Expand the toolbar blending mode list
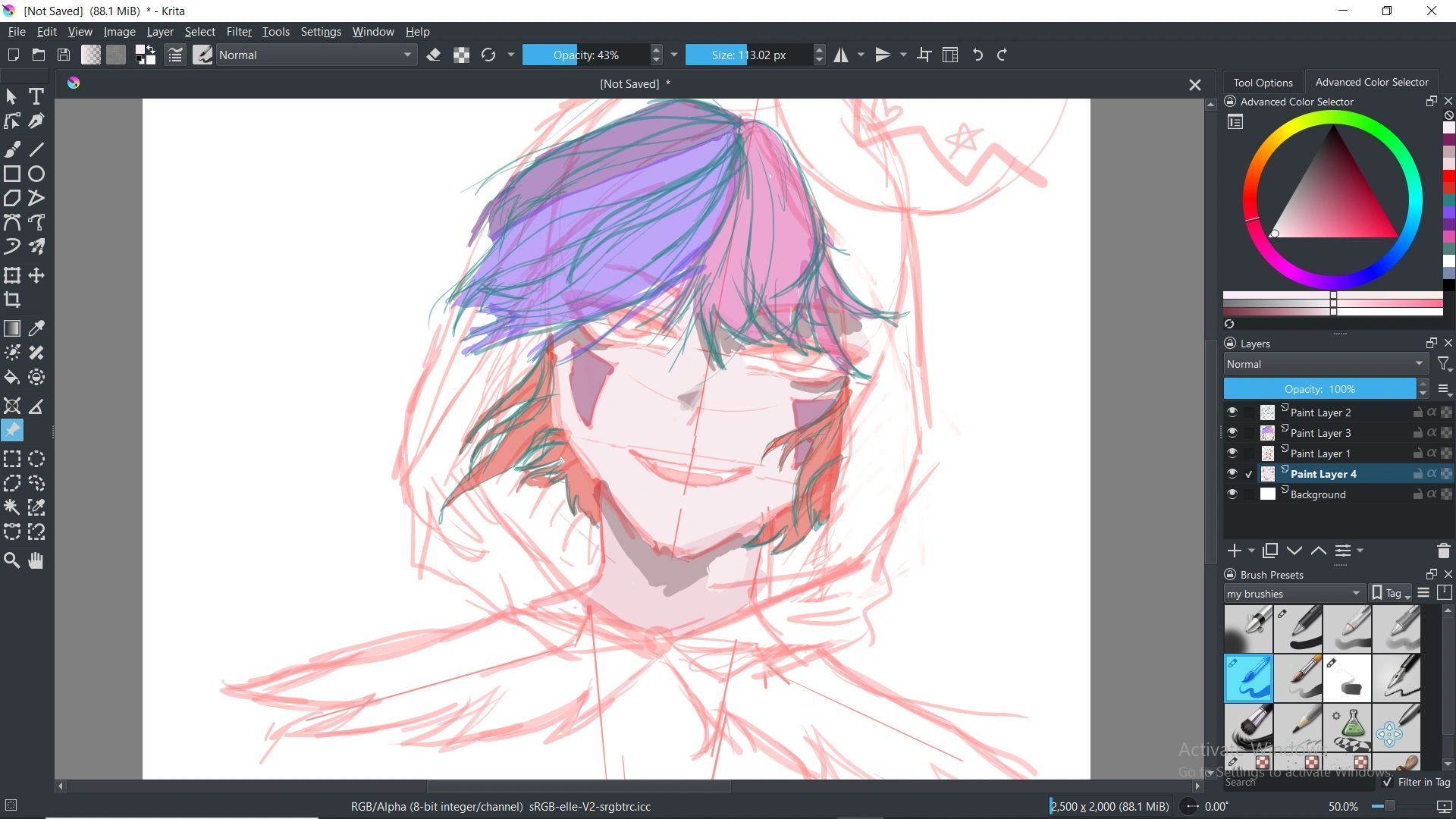 point(408,55)
